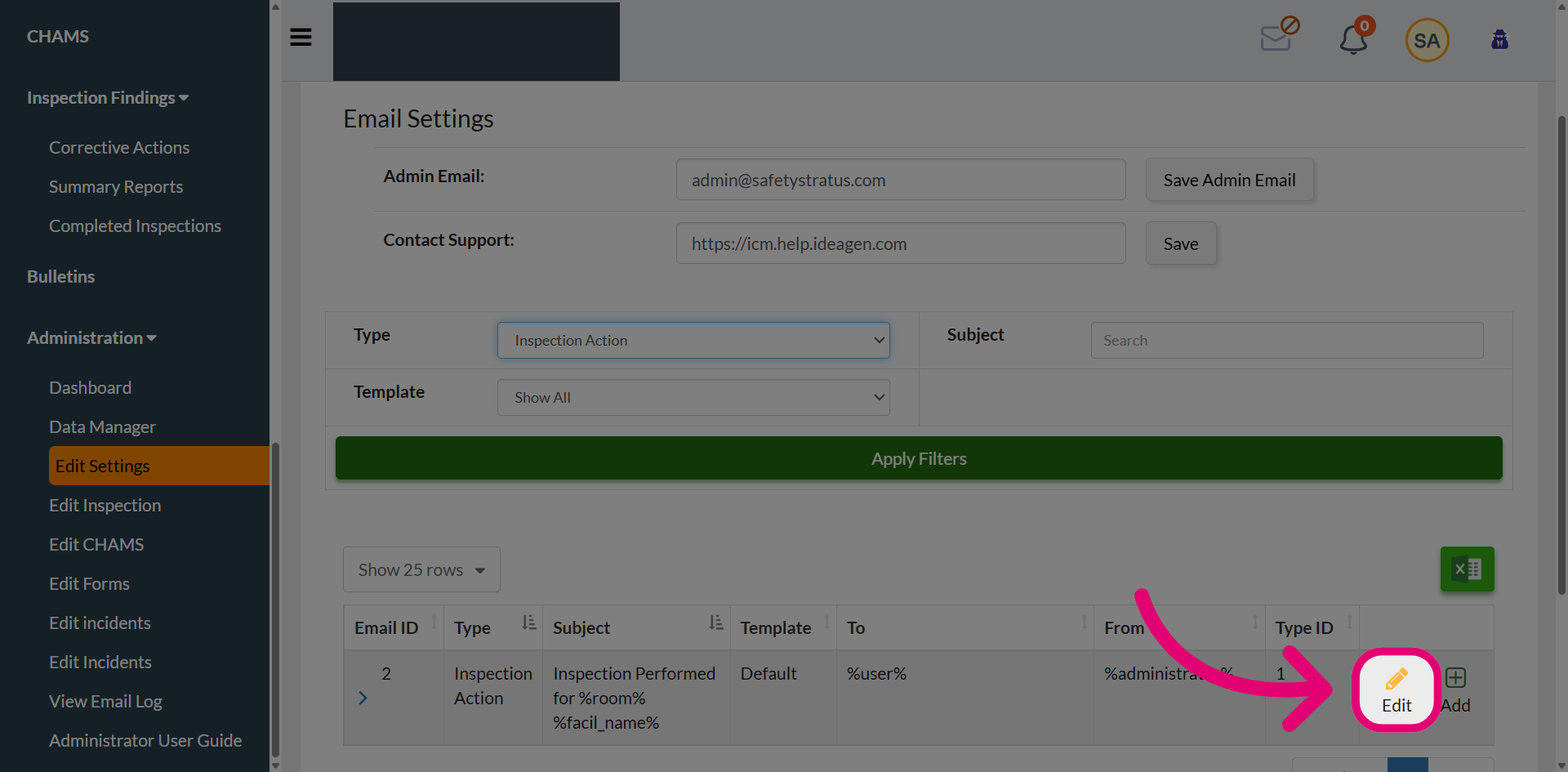Open Data Manager in sidebar

coord(102,426)
